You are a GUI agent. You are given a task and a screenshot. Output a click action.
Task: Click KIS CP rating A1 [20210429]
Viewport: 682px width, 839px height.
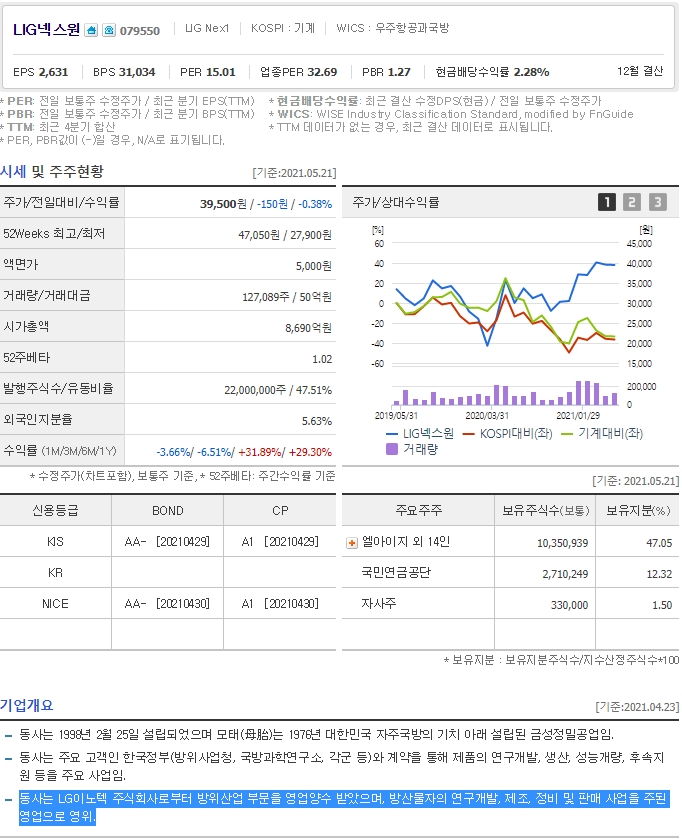280,542
